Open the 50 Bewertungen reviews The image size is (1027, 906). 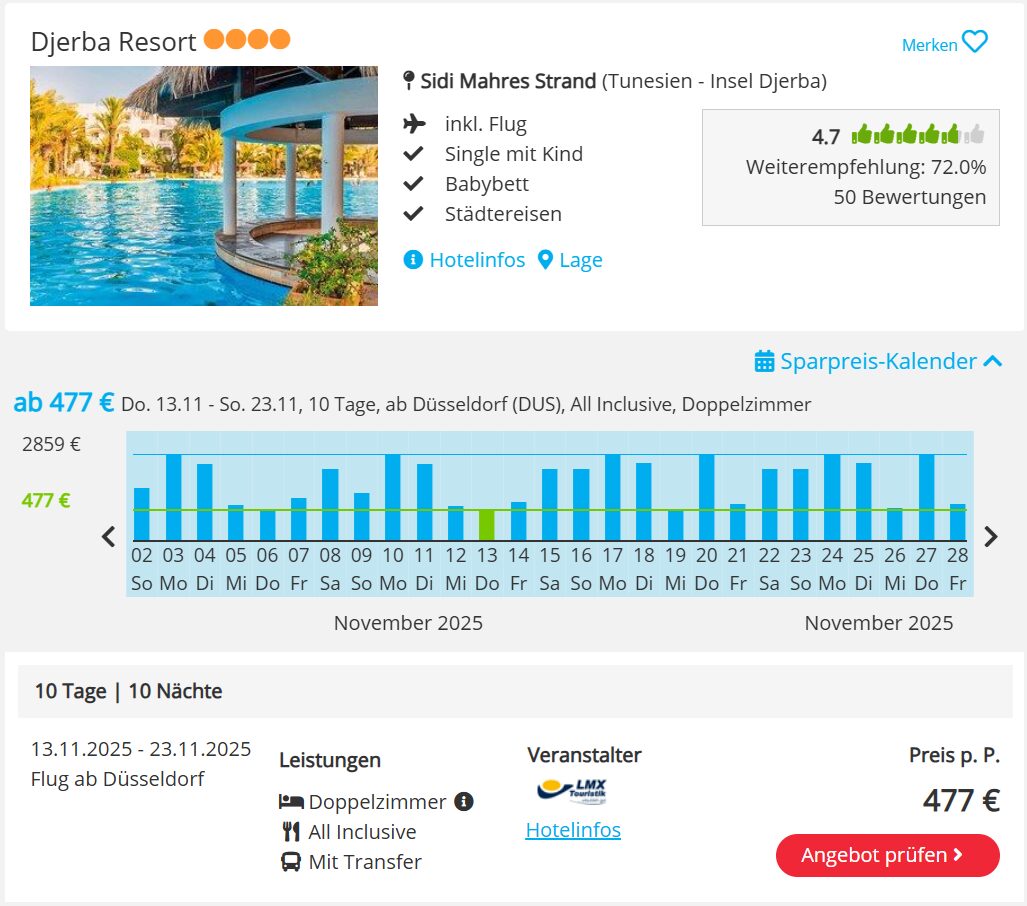pos(909,197)
